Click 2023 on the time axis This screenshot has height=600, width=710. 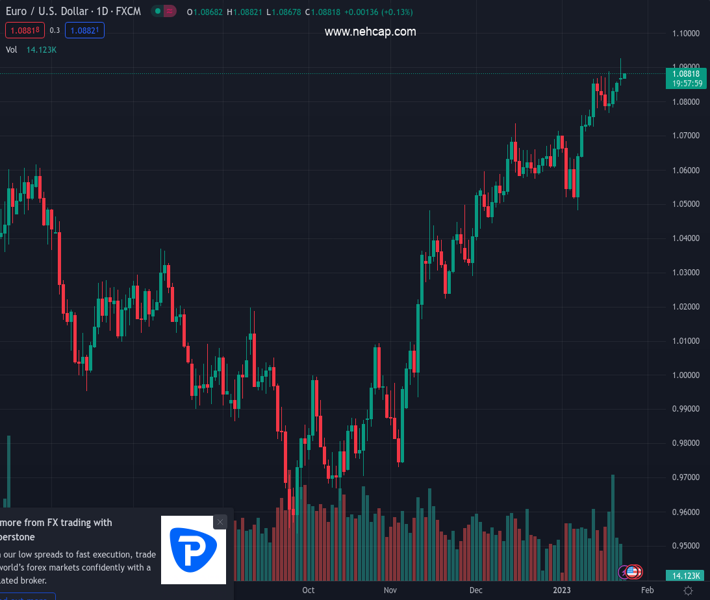tap(562, 591)
